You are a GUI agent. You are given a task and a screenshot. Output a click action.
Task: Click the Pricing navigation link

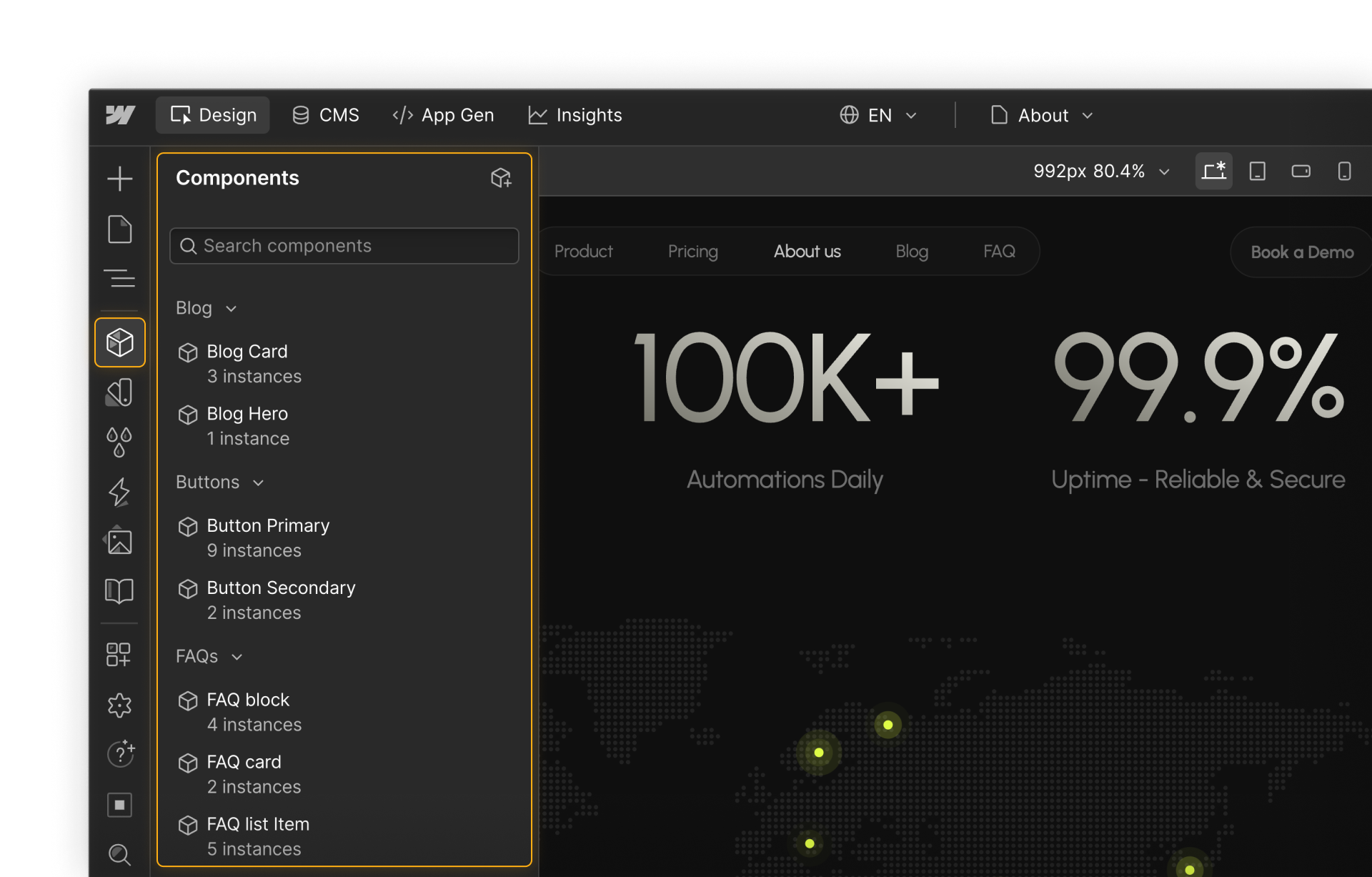tap(692, 252)
